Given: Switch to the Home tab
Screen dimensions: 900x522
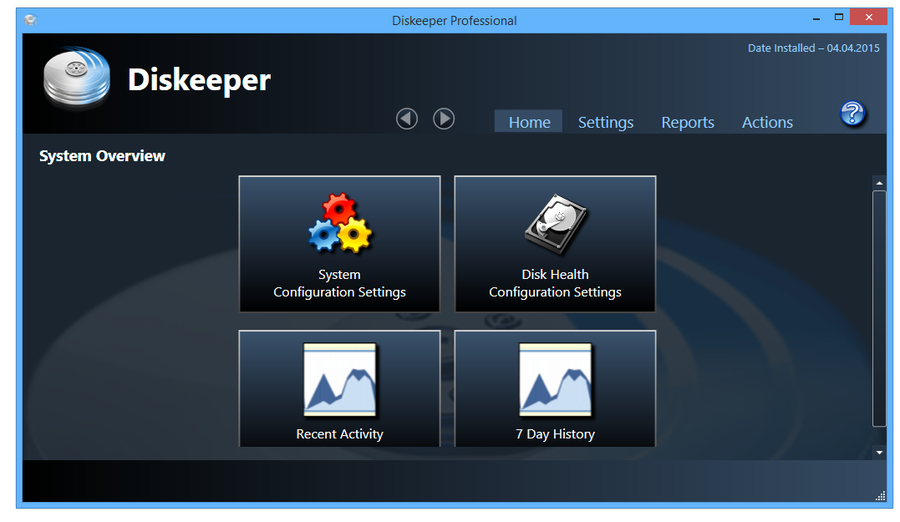Looking at the screenshot, I should (x=529, y=122).
